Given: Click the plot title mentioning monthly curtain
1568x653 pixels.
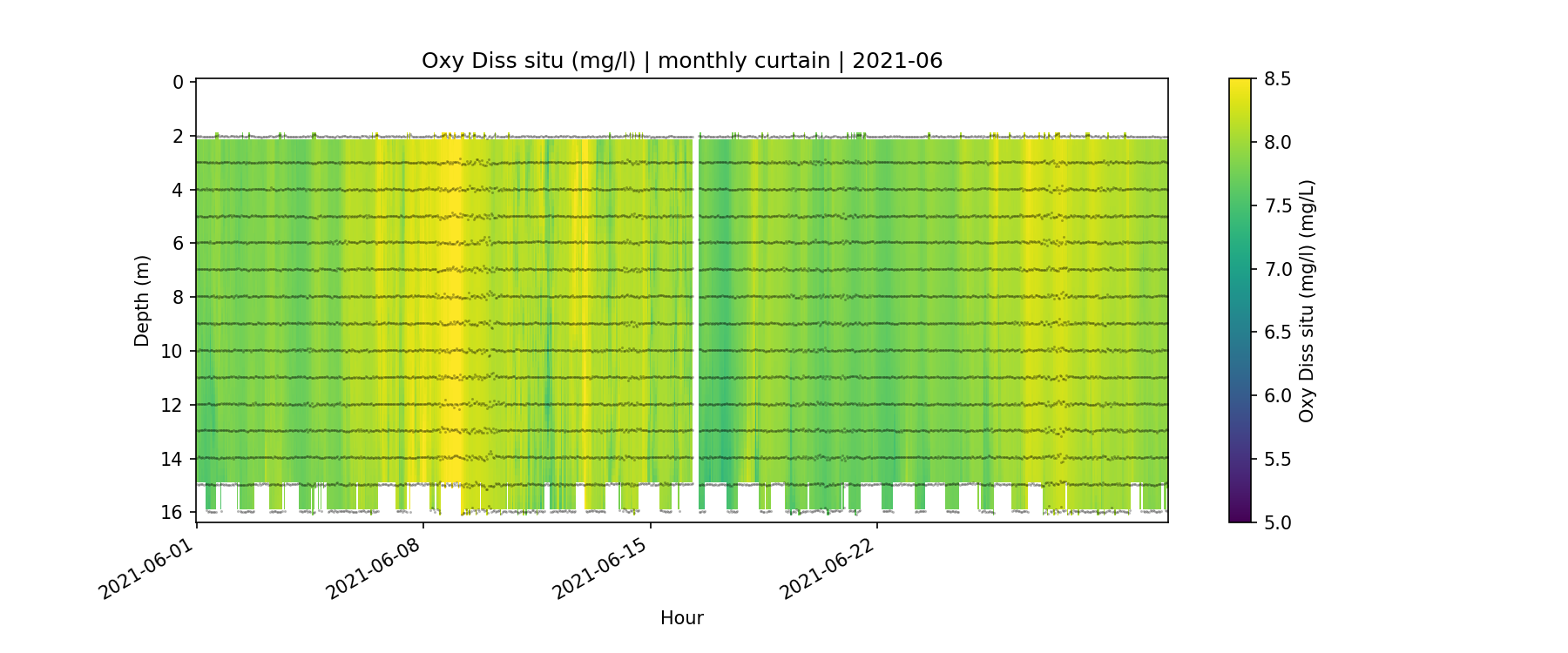Looking at the screenshot, I should click(x=681, y=61).
